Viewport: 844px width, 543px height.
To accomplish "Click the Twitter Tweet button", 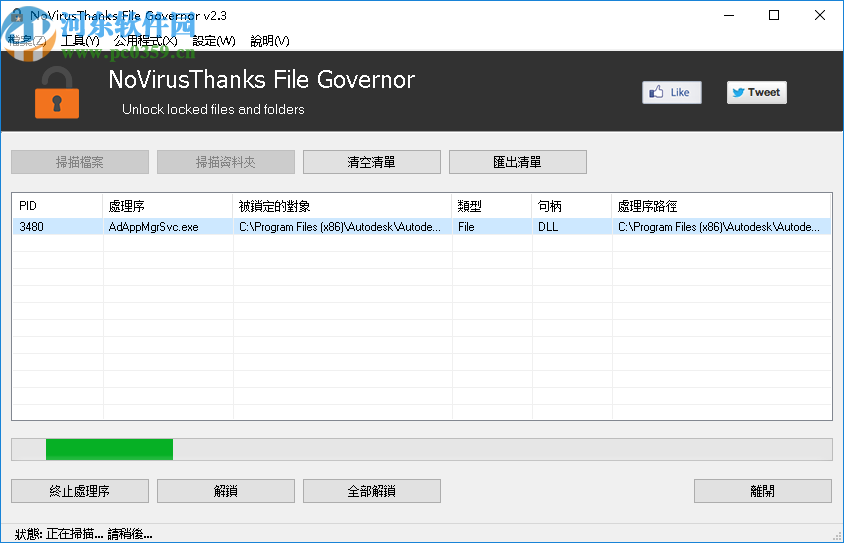I will click(x=757, y=93).
